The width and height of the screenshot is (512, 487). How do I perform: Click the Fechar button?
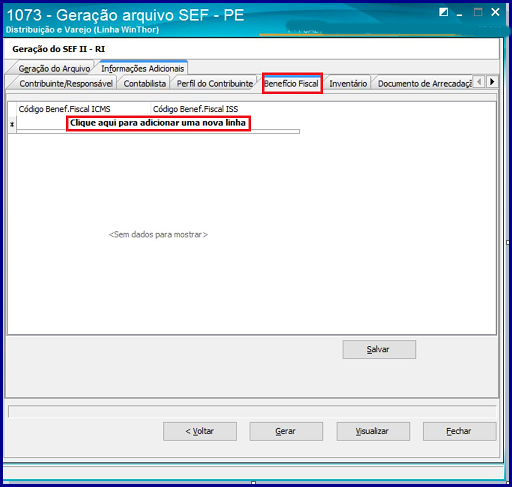point(460,431)
